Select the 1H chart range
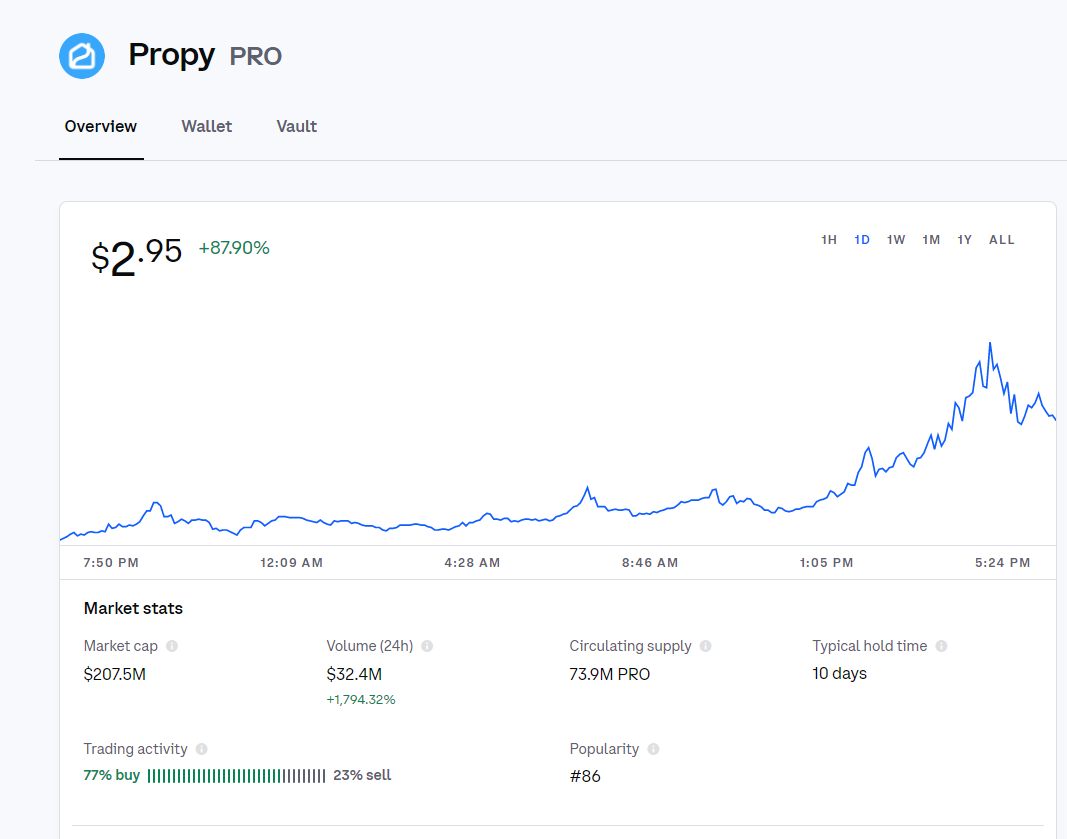The image size is (1067, 839). coord(829,240)
